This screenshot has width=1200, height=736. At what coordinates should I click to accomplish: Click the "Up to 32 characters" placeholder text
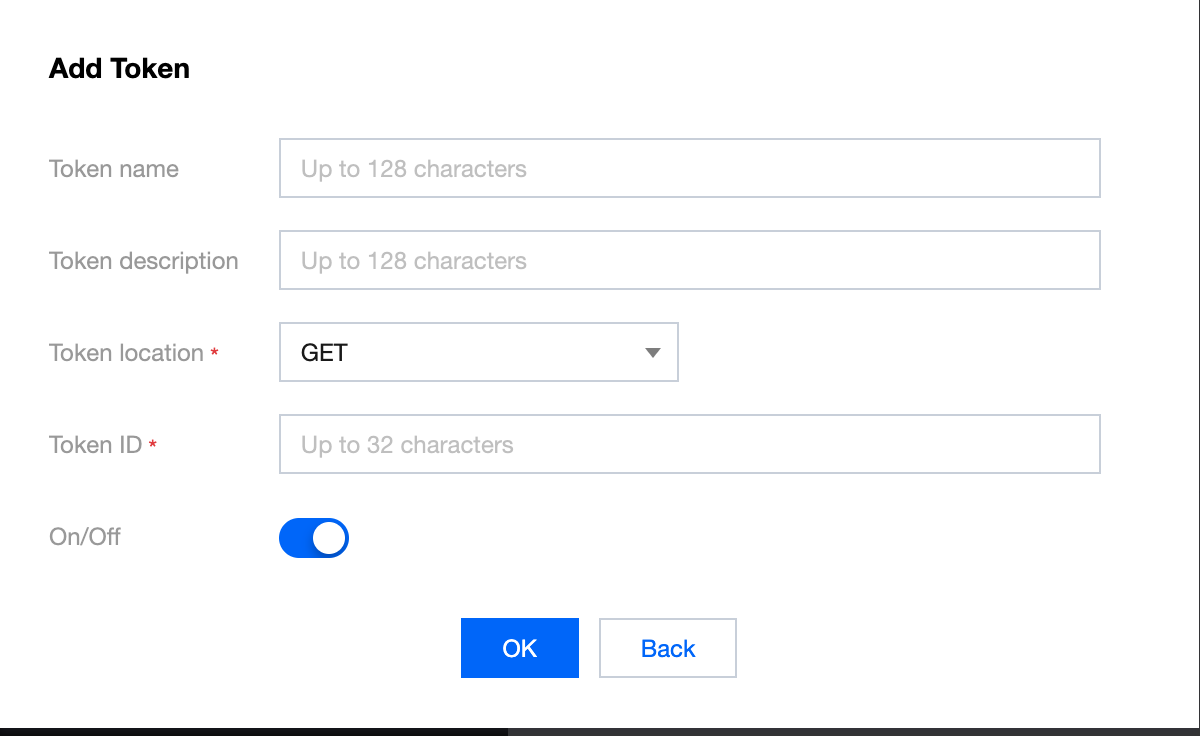[x=407, y=445]
